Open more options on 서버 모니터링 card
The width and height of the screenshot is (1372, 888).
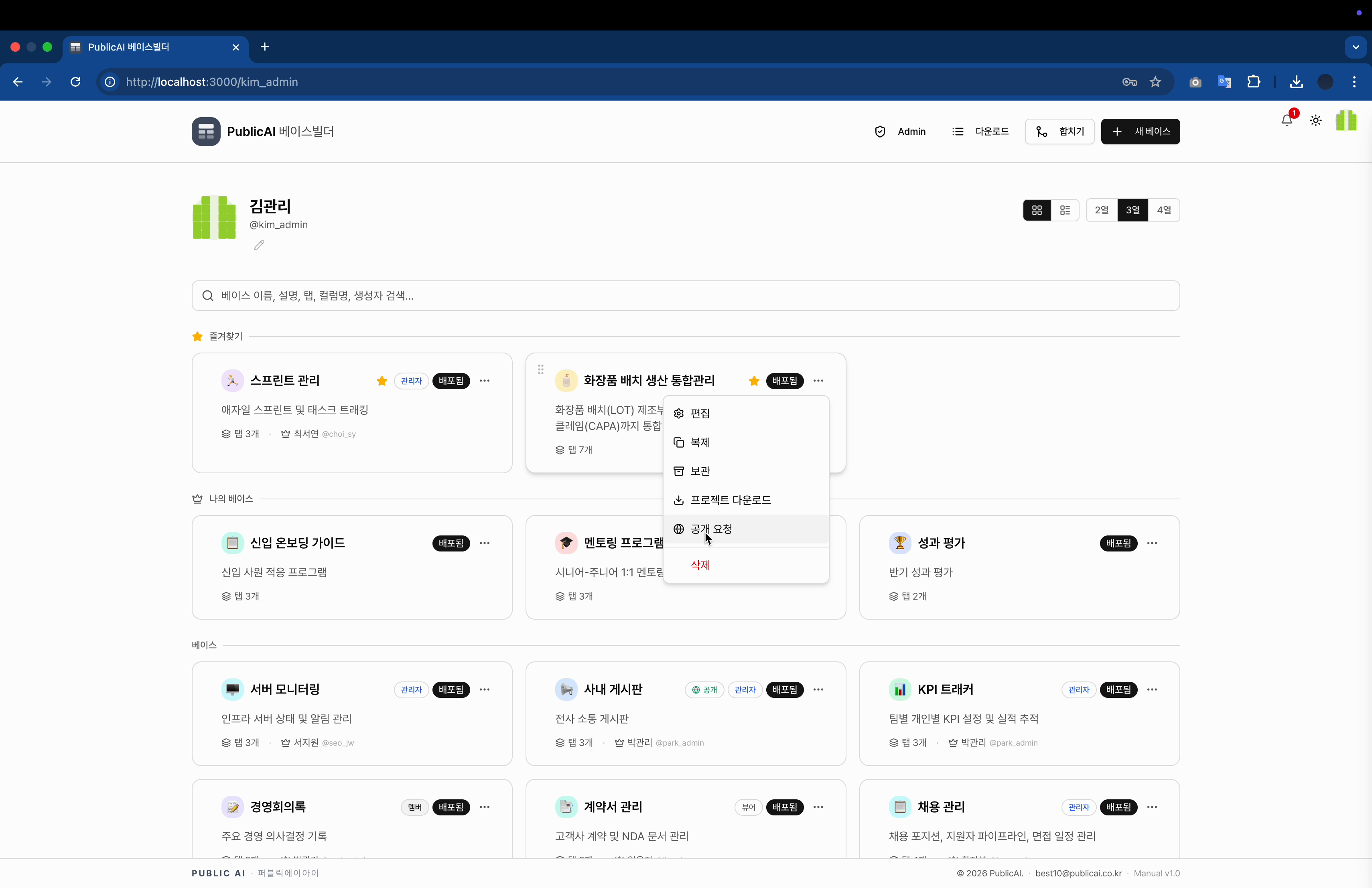click(x=485, y=689)
